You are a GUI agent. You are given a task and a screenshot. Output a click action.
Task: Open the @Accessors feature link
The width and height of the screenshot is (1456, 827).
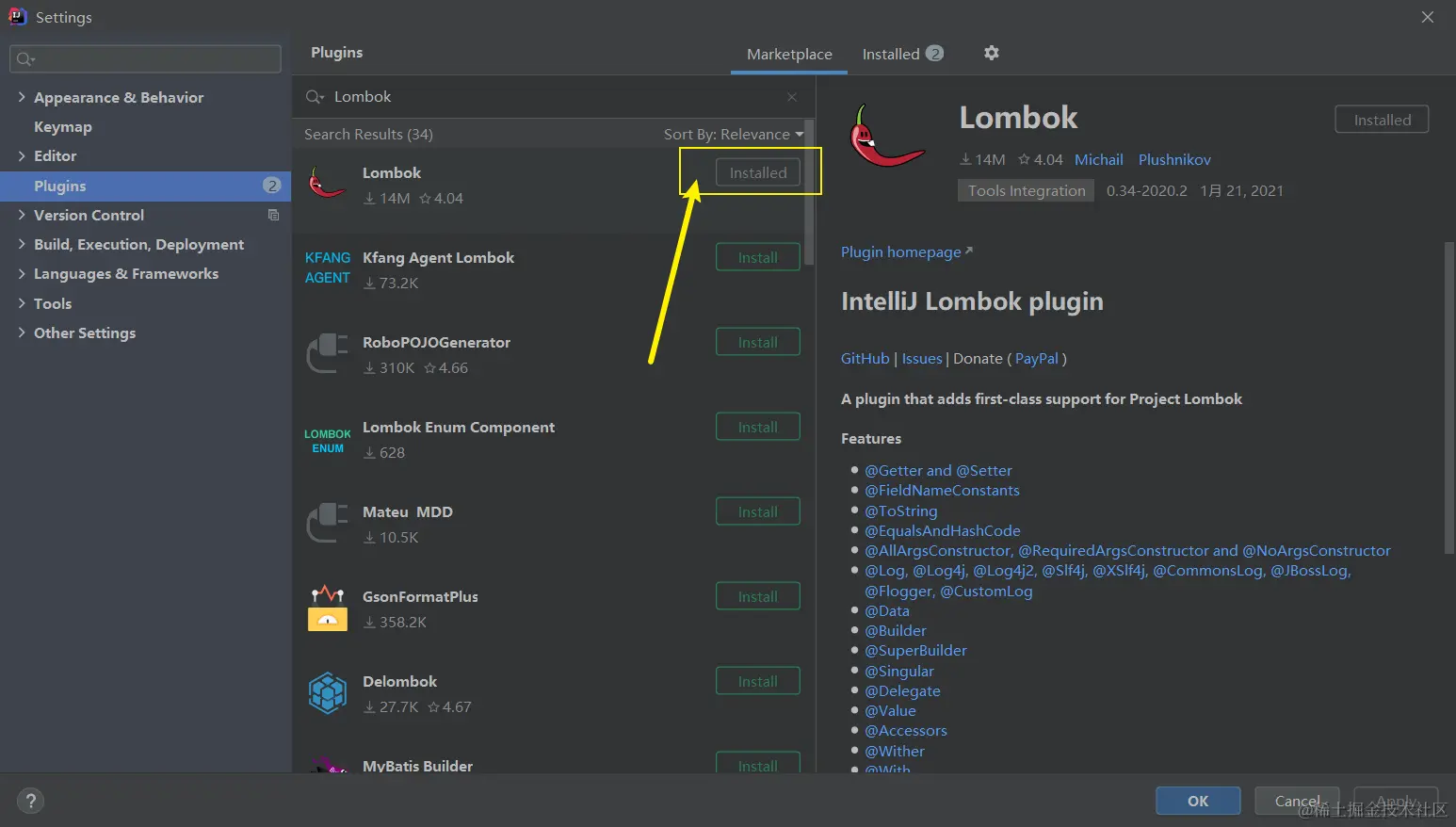906,731
